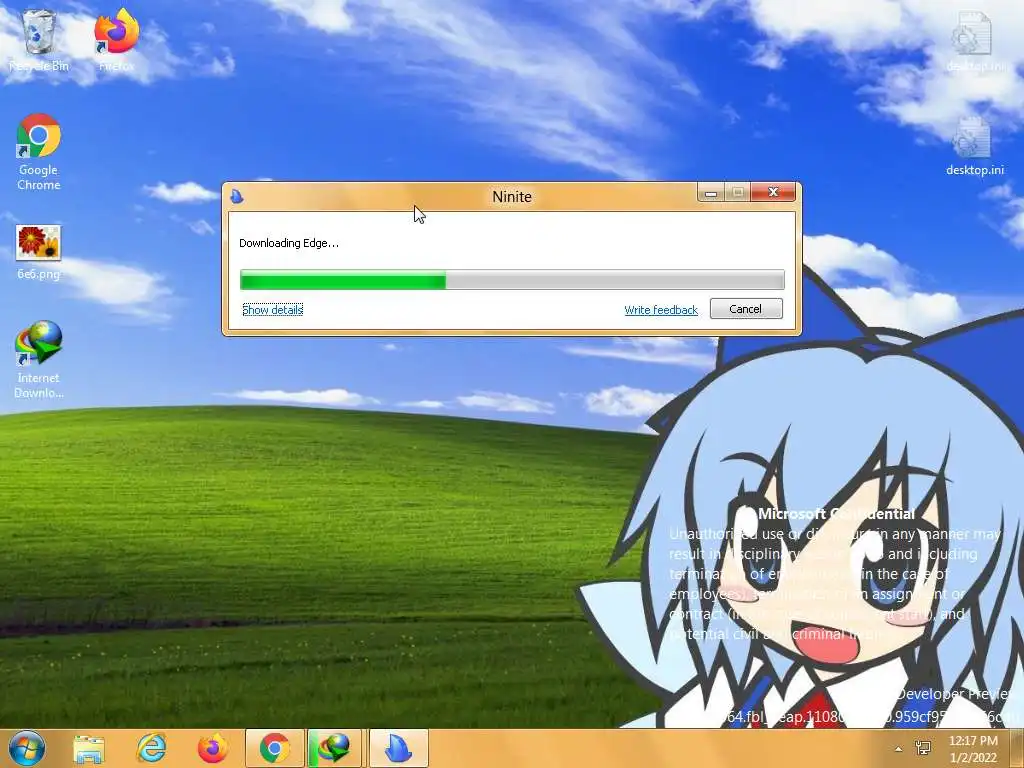Open Internet Download Manager desktop shortcut
The height and width of the screenshot is (768, 1024).
tap(39, 359)
